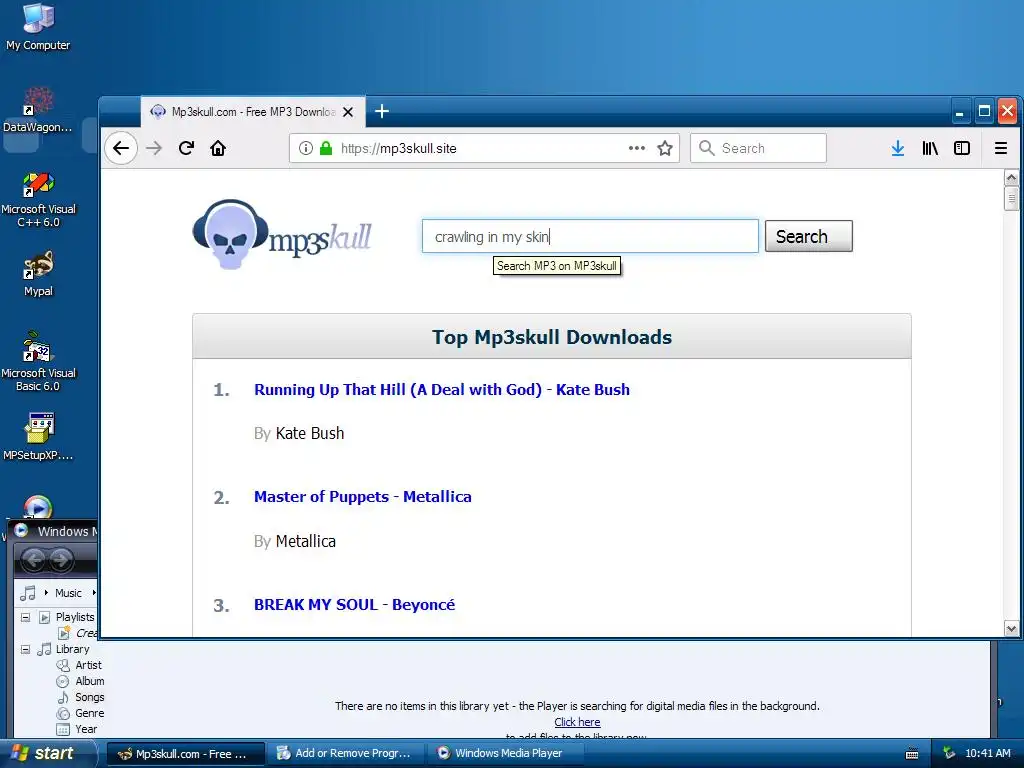Open Microsoft Visual C++ 6.0 shortcut
Image resolution: width=1024 pixels, height=768 pixels.
pos(38,199)
